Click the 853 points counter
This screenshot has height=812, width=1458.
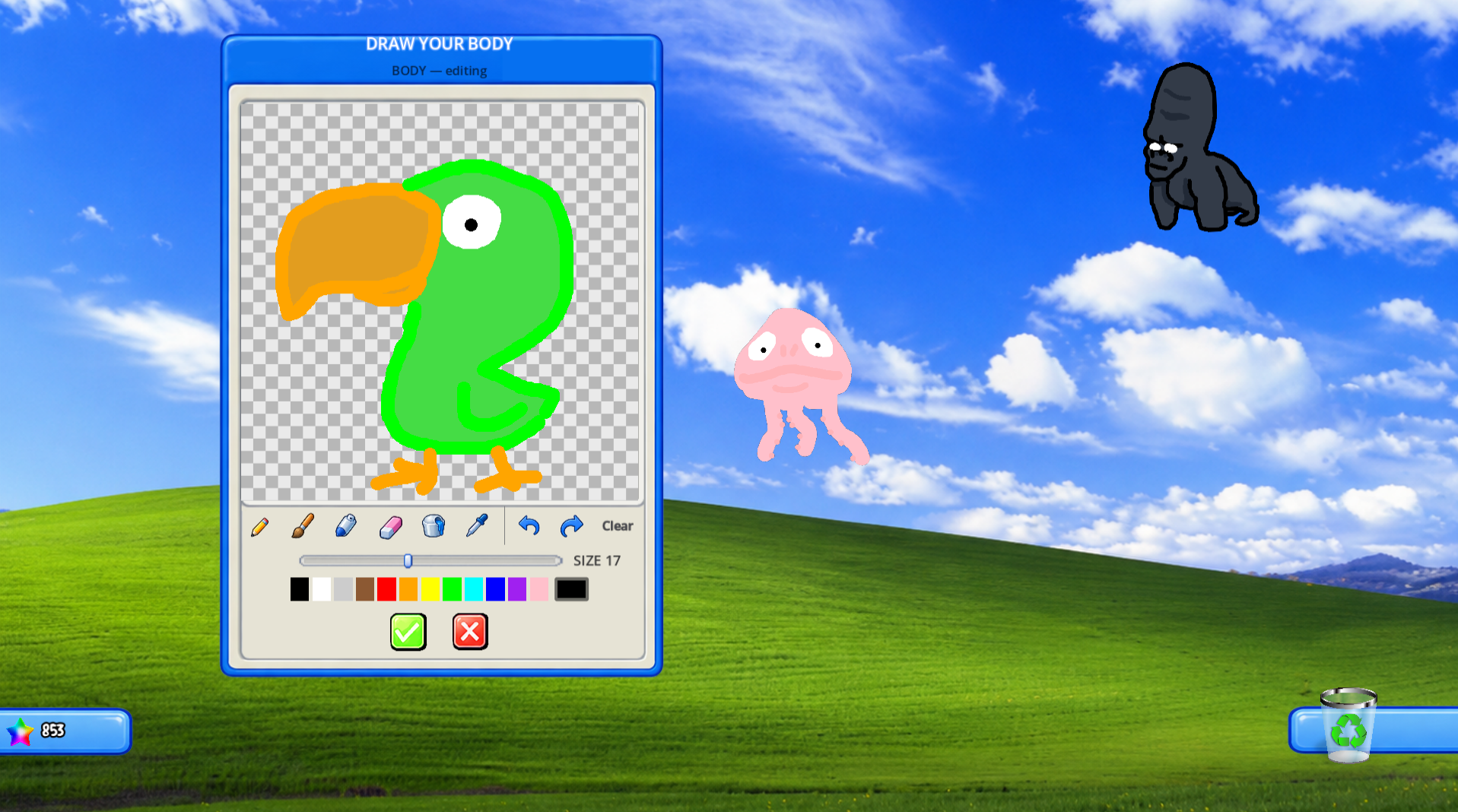(52, 731)
